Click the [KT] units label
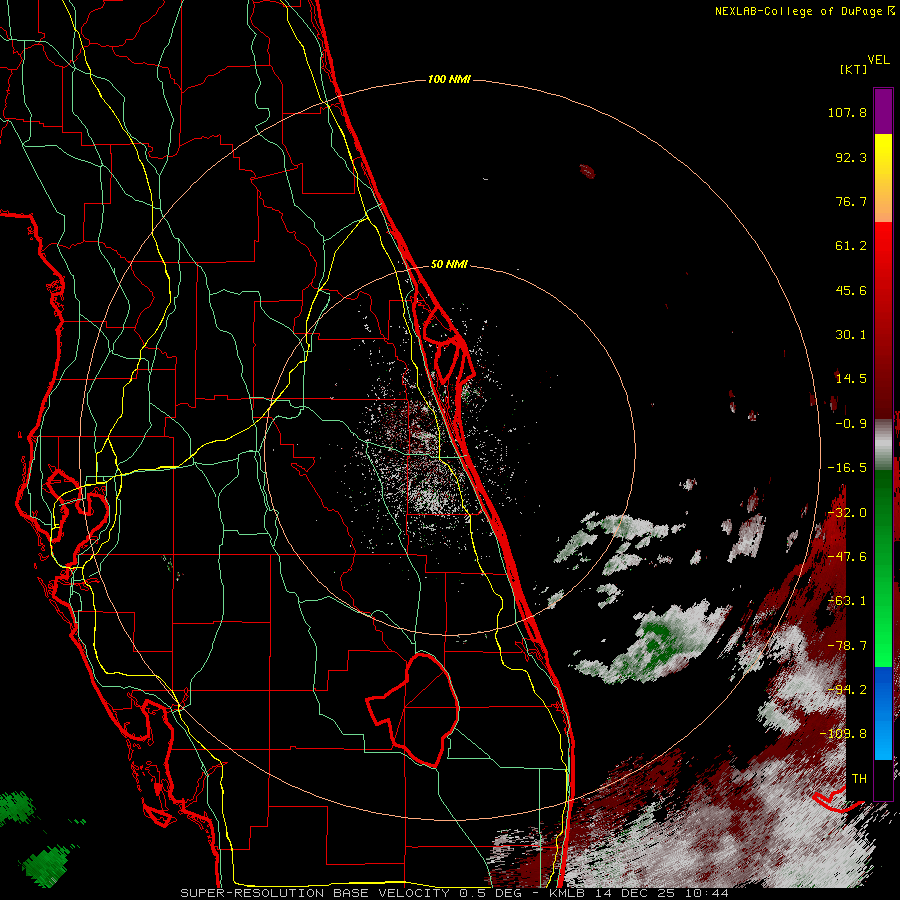Image resolution: width=900 pixels, height=900 pixels. coord(853,69)
